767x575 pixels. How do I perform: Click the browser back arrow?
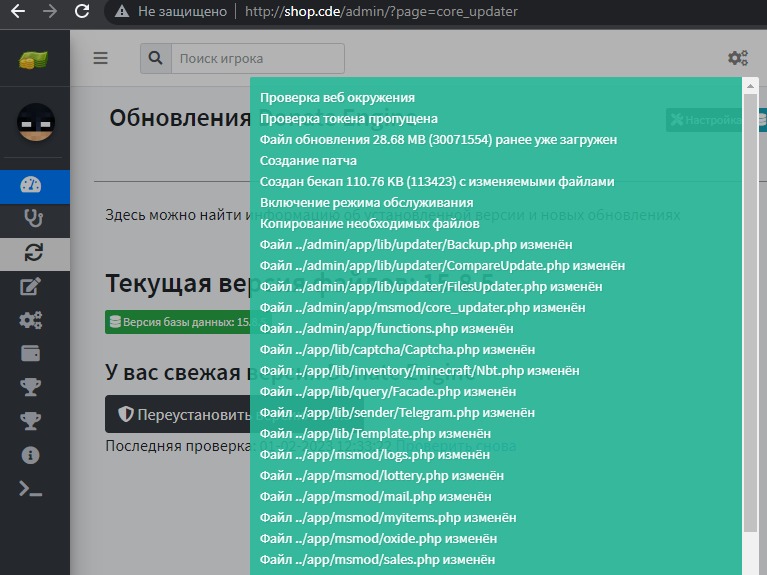(x=17, y=12)
